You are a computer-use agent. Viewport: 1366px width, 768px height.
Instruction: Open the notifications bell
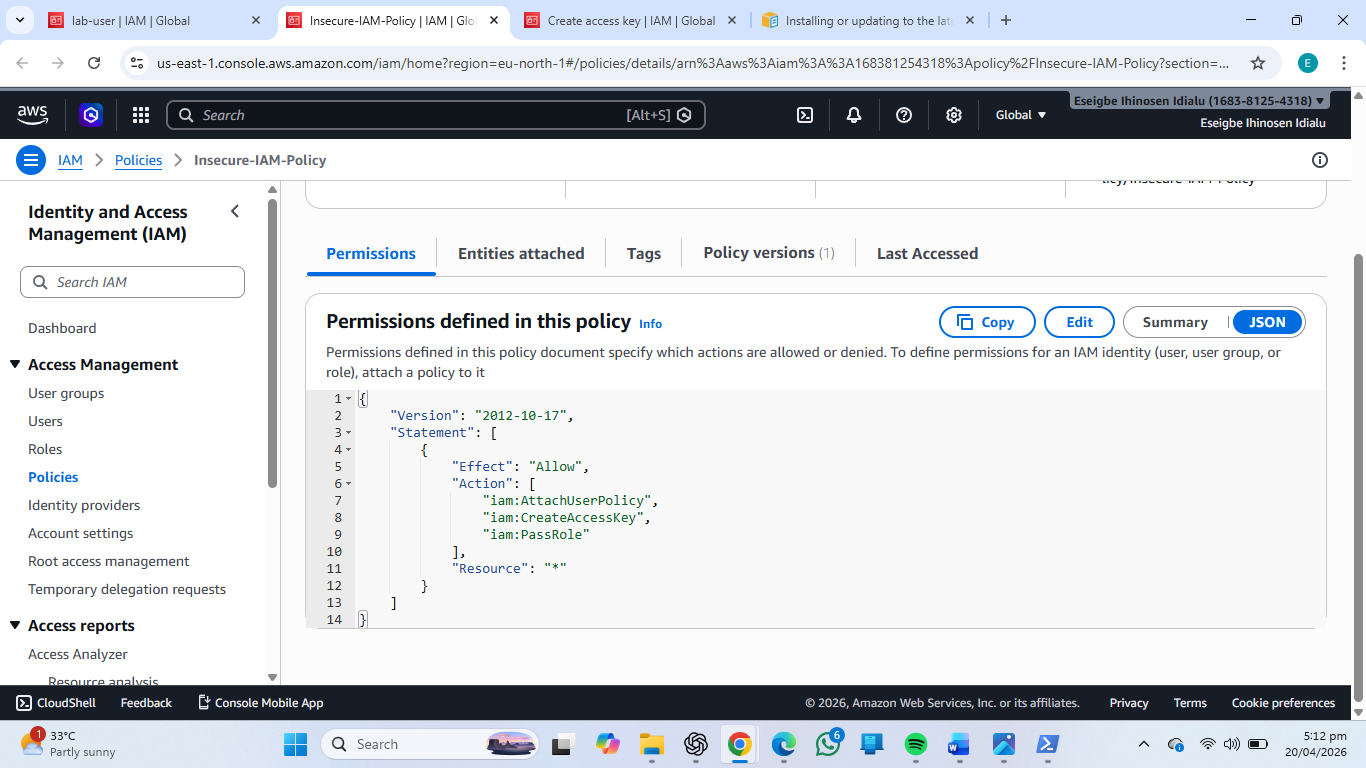tap(854, 115)
